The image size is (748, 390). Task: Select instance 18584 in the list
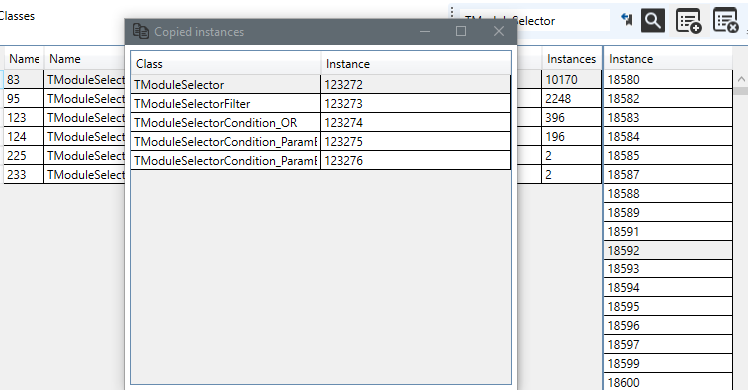(668, 137)
